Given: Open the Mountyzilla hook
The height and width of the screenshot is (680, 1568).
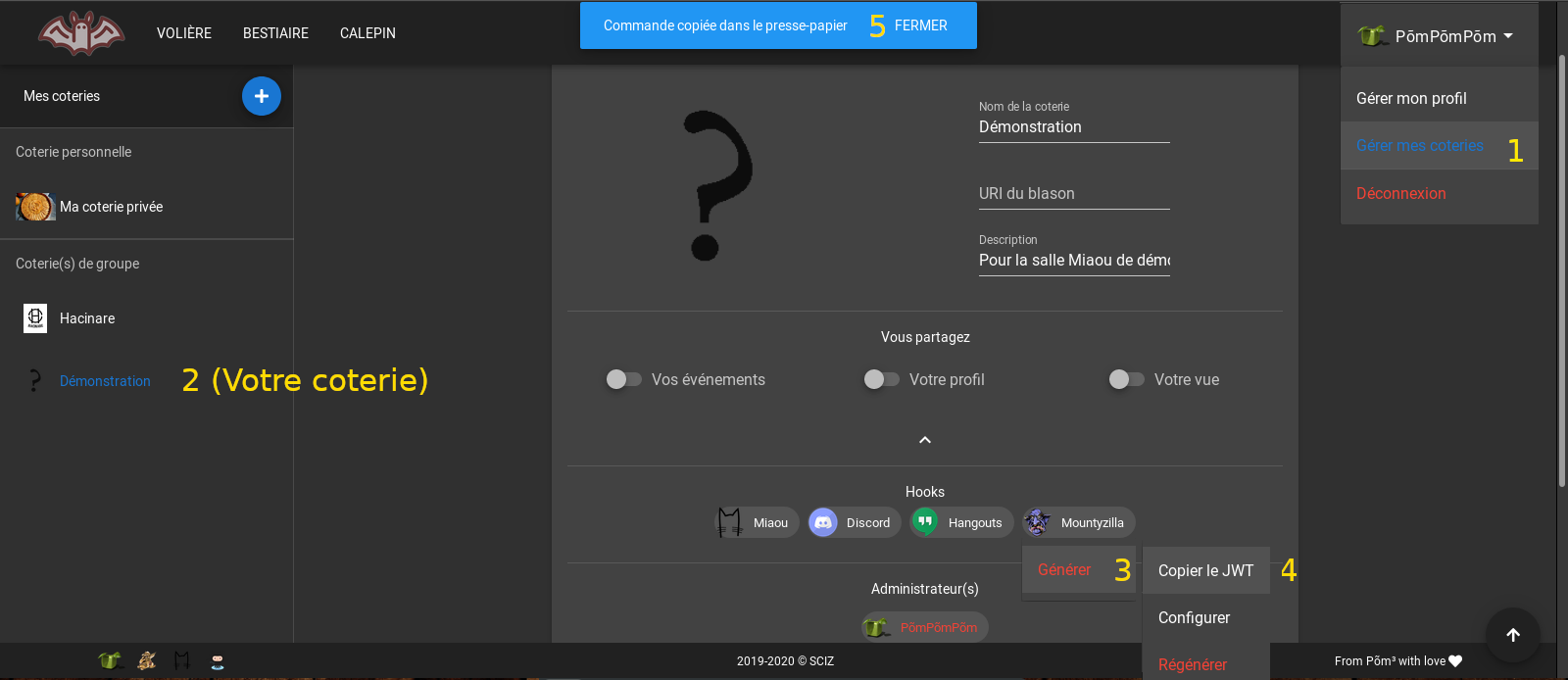Looking at the screenshot, I should click(x=1079, y=522).
